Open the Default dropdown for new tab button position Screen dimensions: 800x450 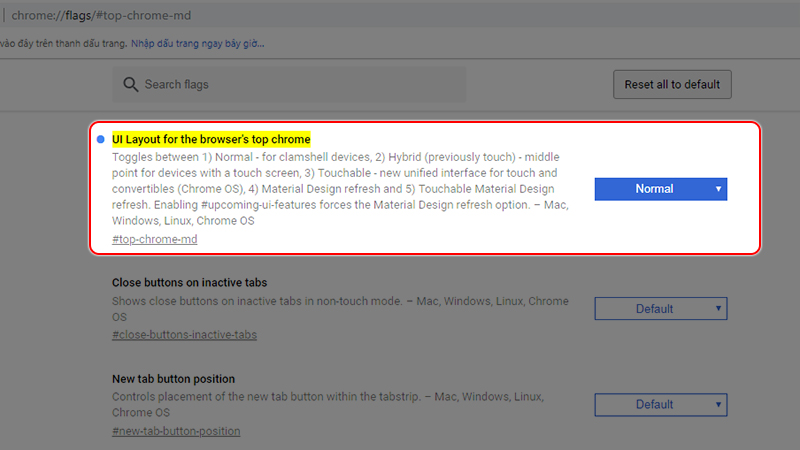[660, 404]
